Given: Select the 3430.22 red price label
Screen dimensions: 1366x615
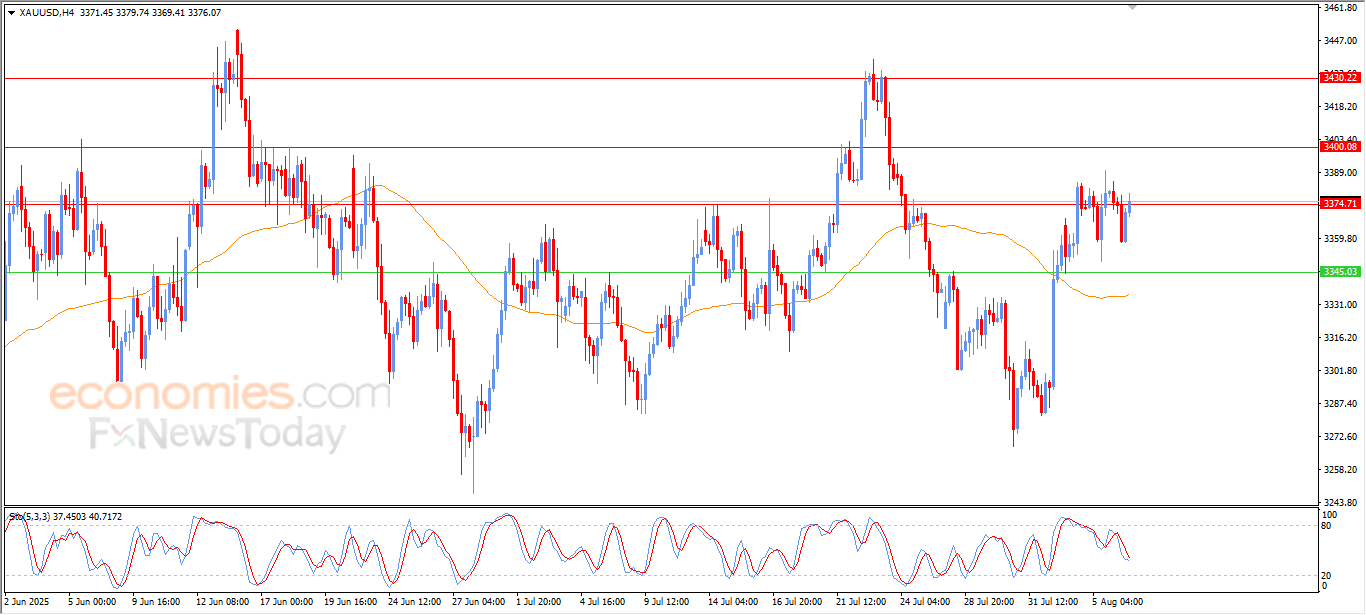Looking at the screenshot, I should (1340, 77).
